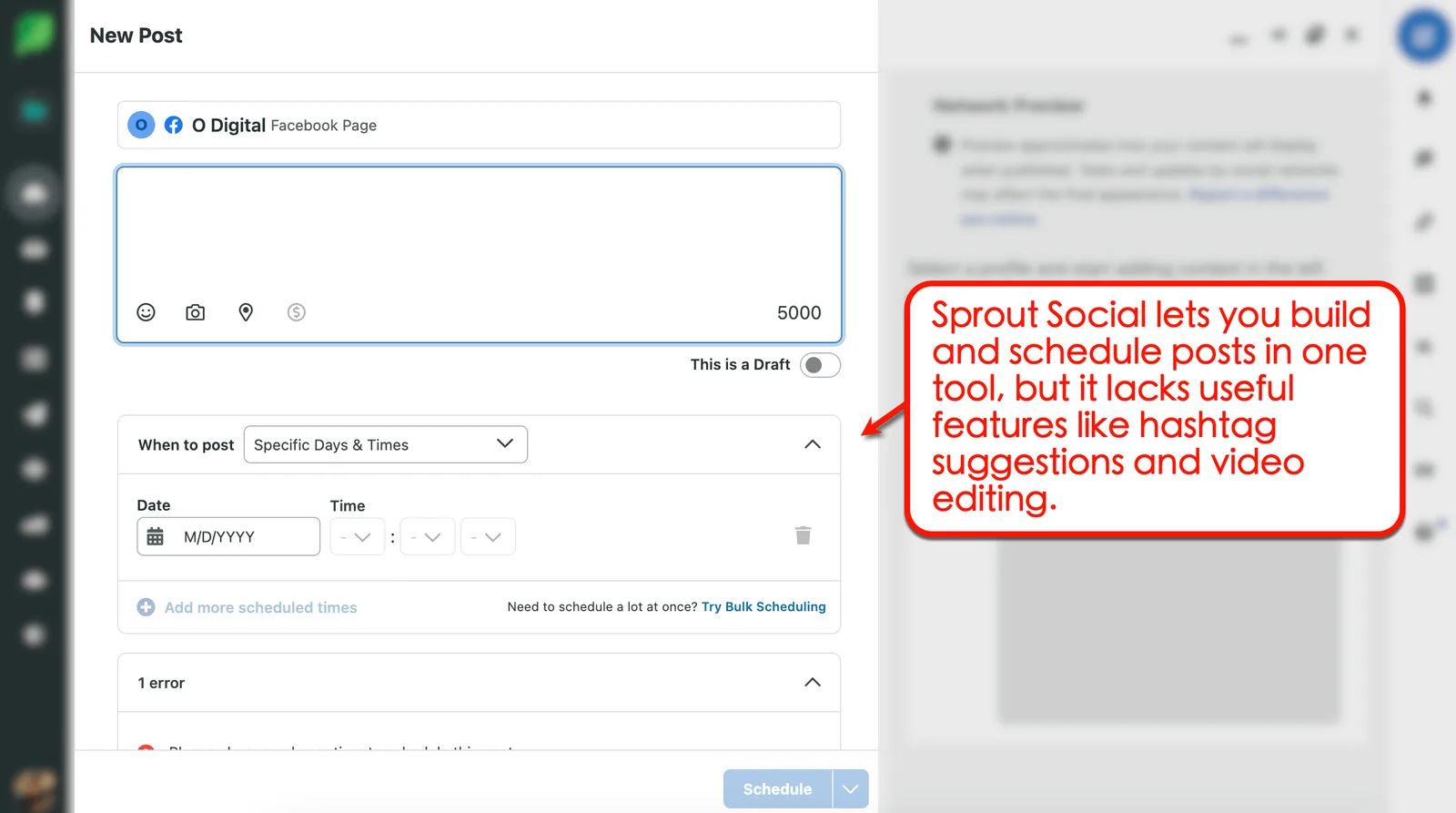The height and width of the screenshot is (813, 1456).
Task: Open the Schedule button's dropdown arrow
Action: click(x=851, y=789)
